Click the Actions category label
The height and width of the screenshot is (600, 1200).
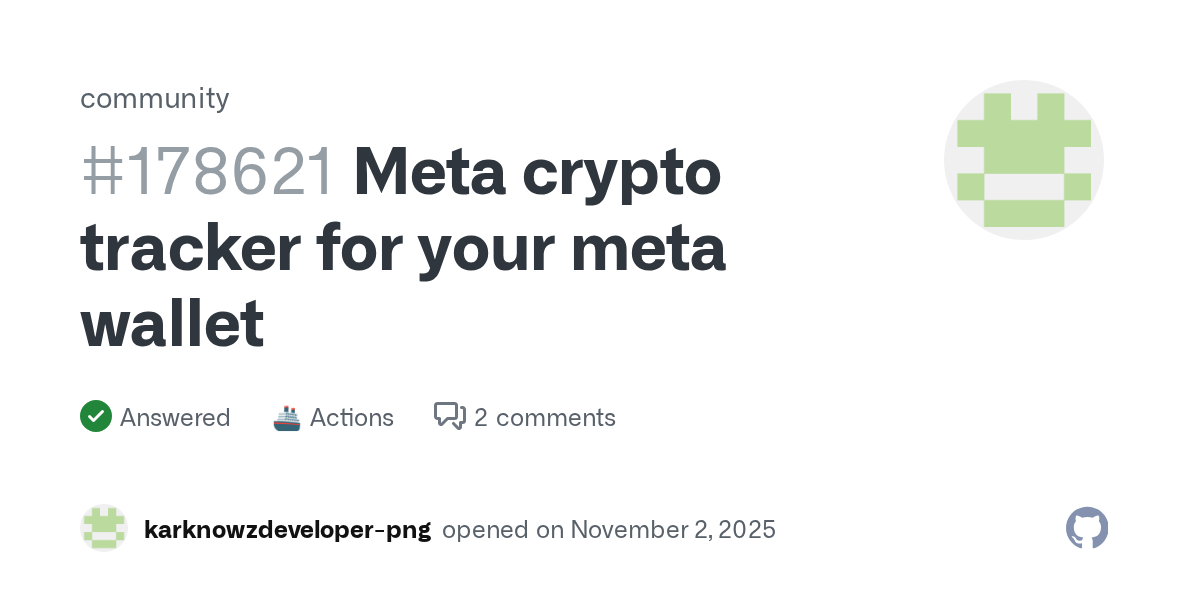pos(352,418)
